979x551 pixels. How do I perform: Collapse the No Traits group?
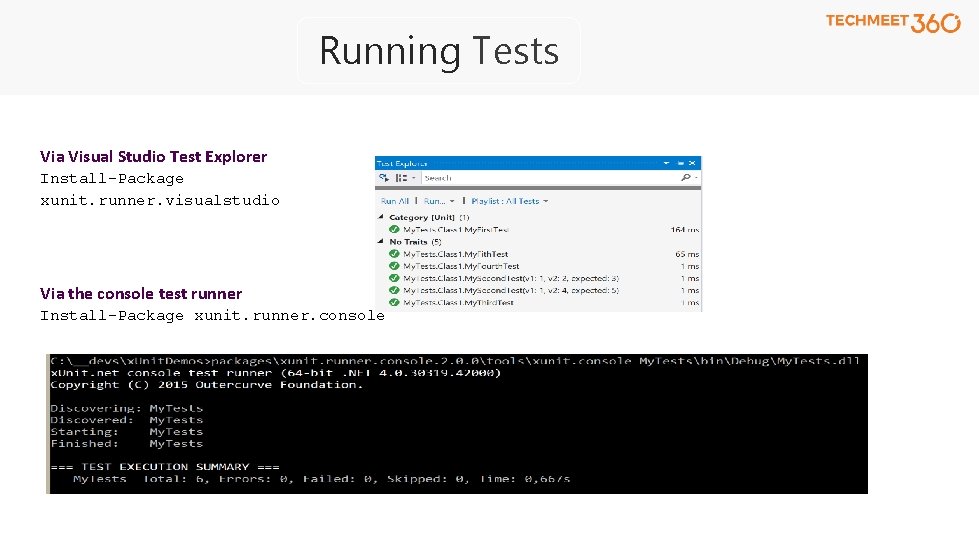[x=381, y=241]
